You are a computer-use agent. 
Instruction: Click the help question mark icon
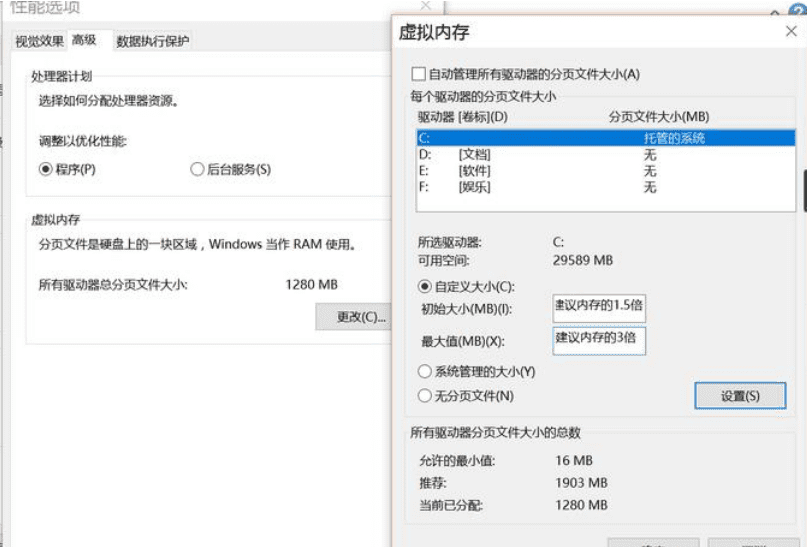click(797, 9)
